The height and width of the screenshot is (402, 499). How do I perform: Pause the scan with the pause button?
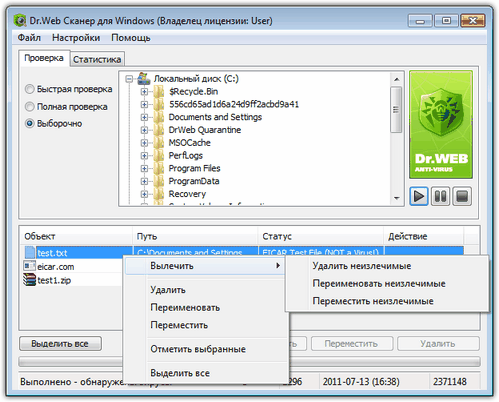[440, 196]
